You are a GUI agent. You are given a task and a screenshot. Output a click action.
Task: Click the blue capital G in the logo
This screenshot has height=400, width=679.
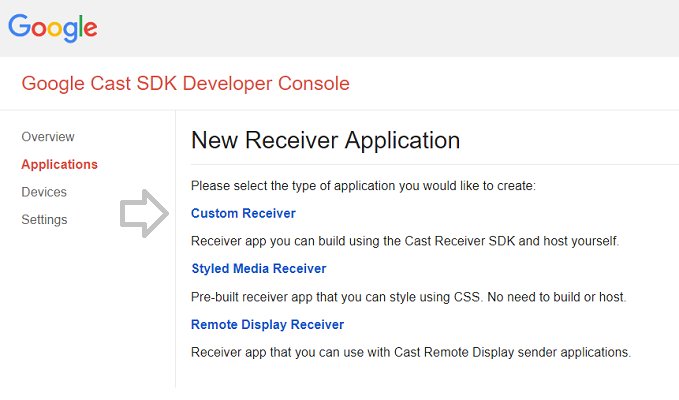coord(20,26)
